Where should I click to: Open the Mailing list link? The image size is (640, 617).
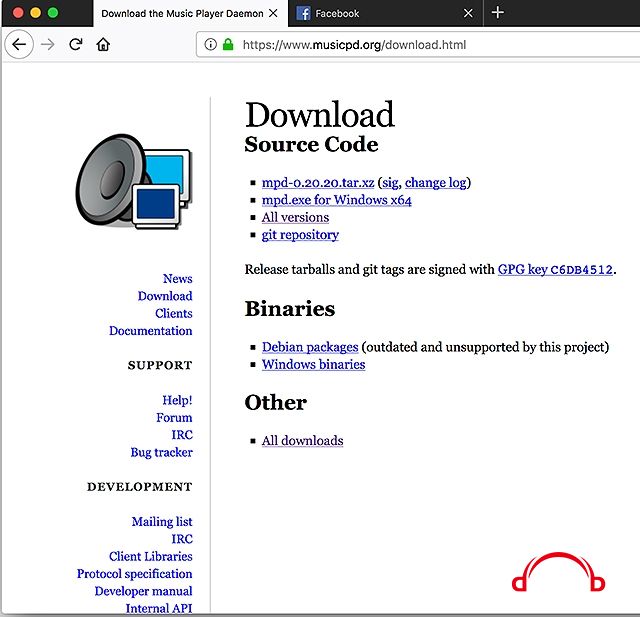point(162,522)
